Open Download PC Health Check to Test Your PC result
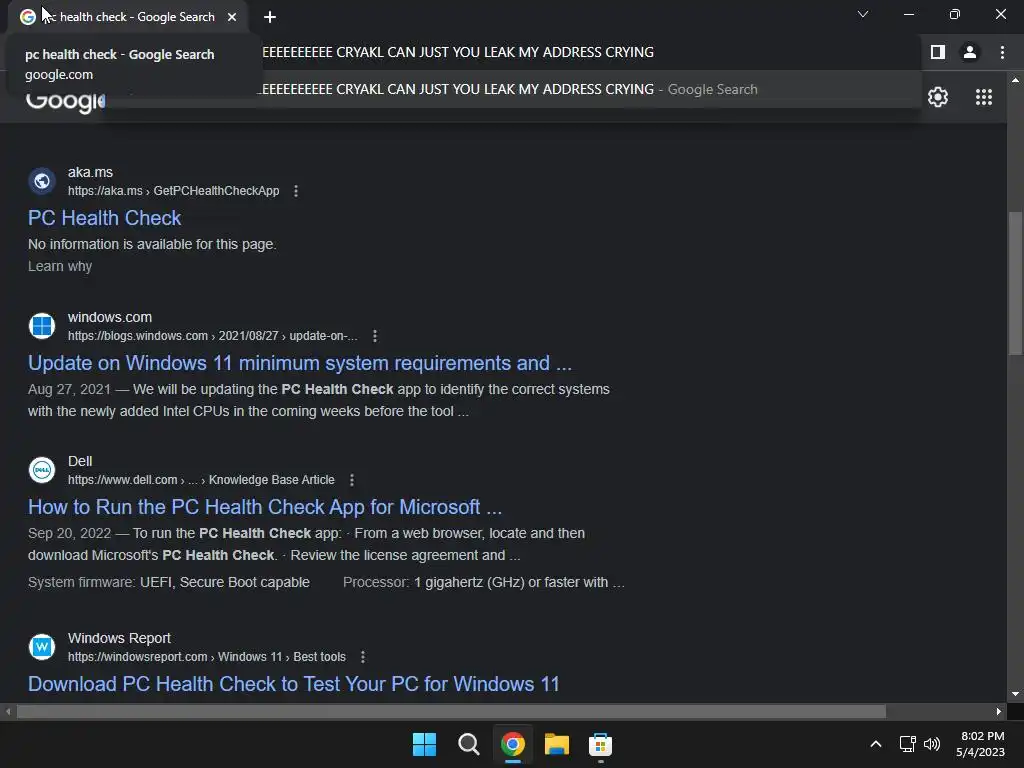The height and width of the screenshot is (768, 1024). pos(294,684)
